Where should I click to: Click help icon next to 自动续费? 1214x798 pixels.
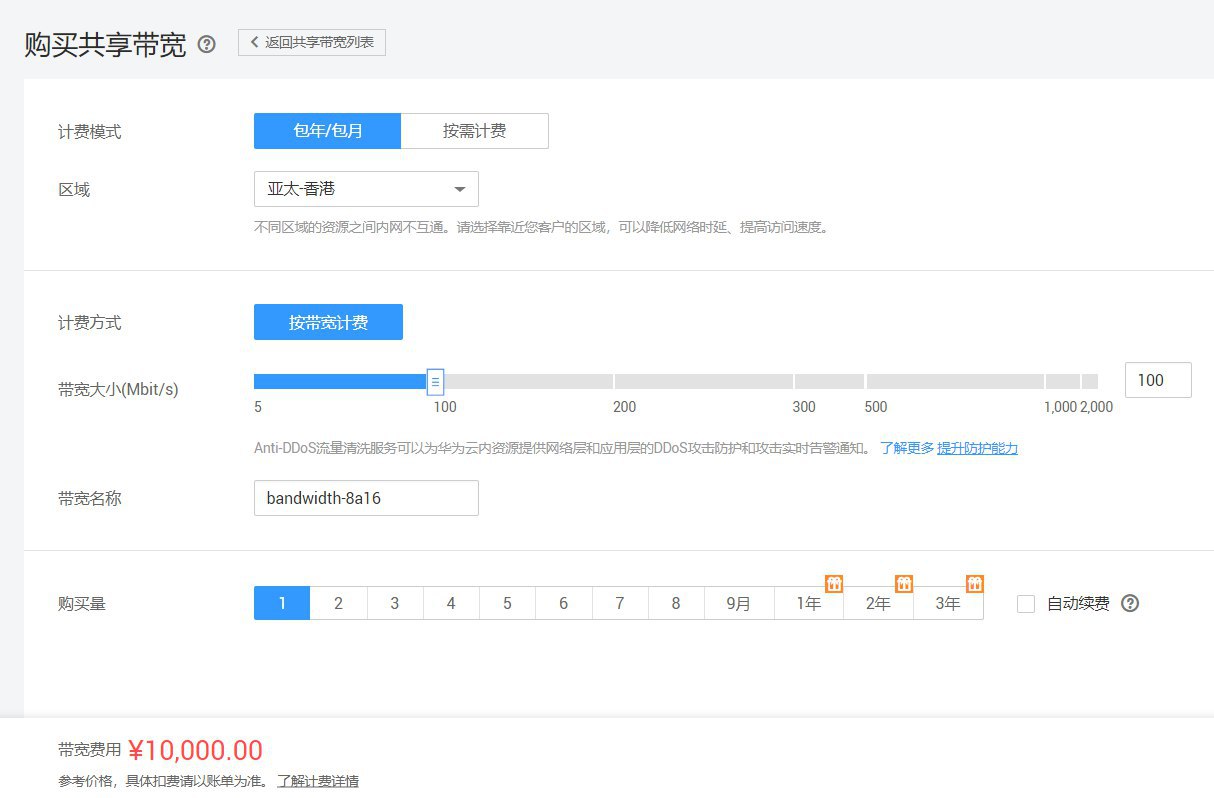tap(1130, 603)
